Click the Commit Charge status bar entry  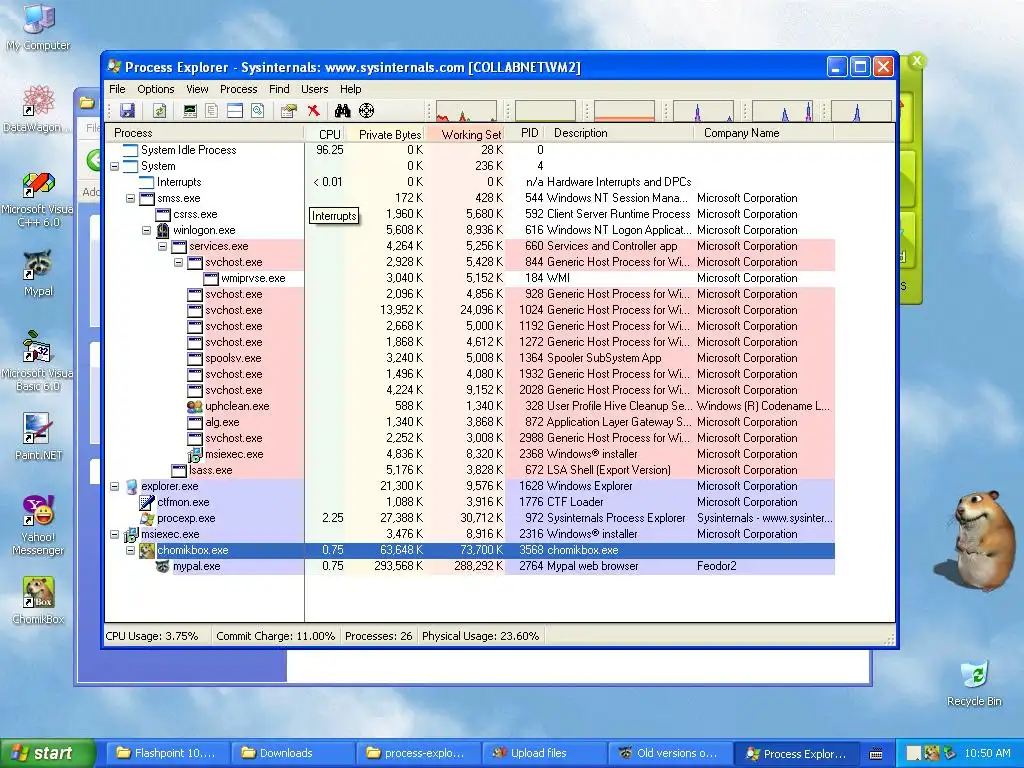pos(275,636)
